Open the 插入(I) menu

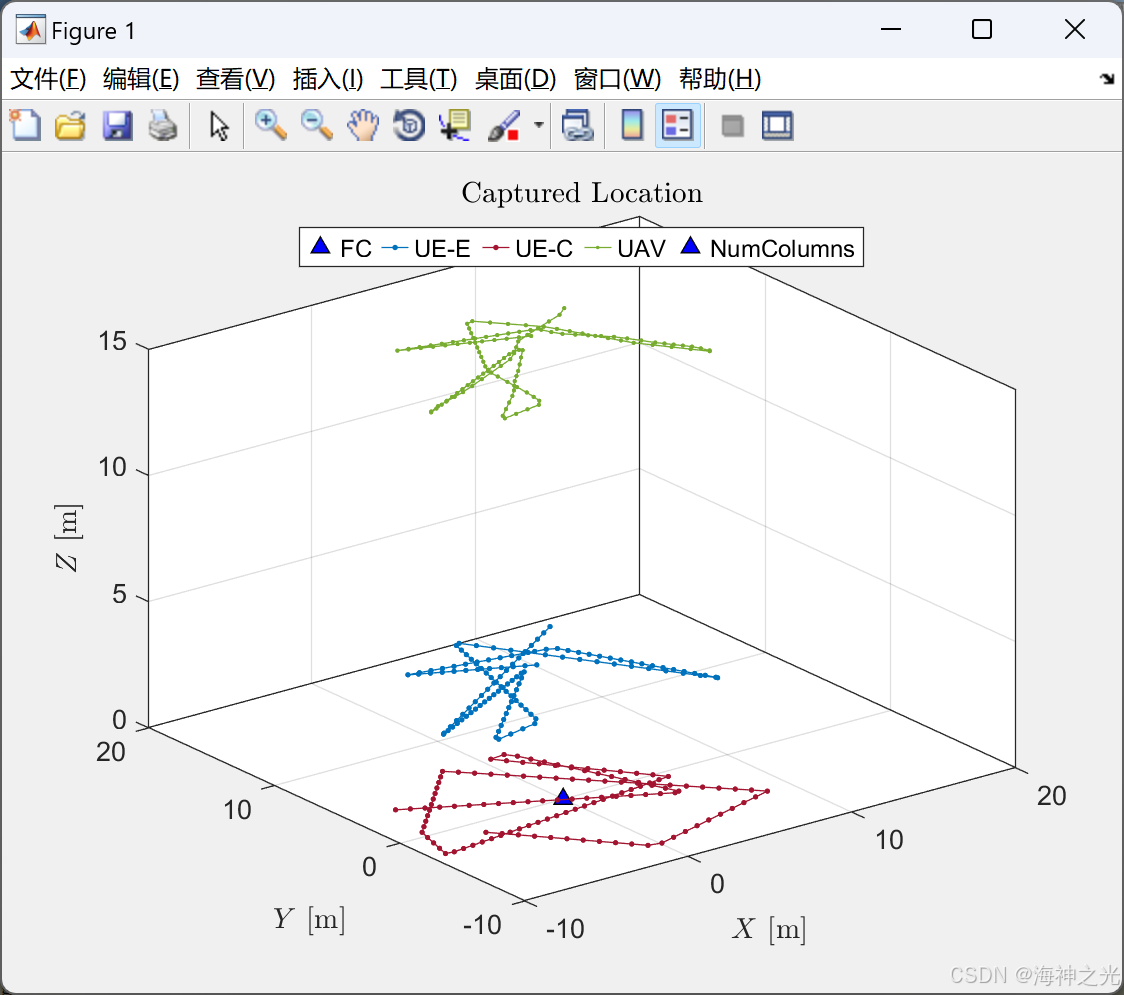[x=328, y=79]
